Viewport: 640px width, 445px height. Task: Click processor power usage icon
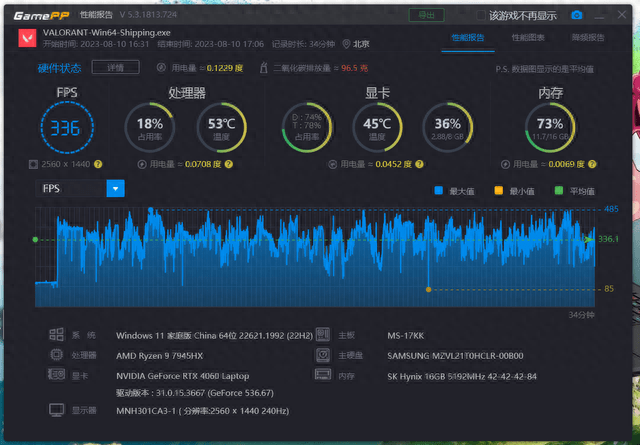point(142,164)
